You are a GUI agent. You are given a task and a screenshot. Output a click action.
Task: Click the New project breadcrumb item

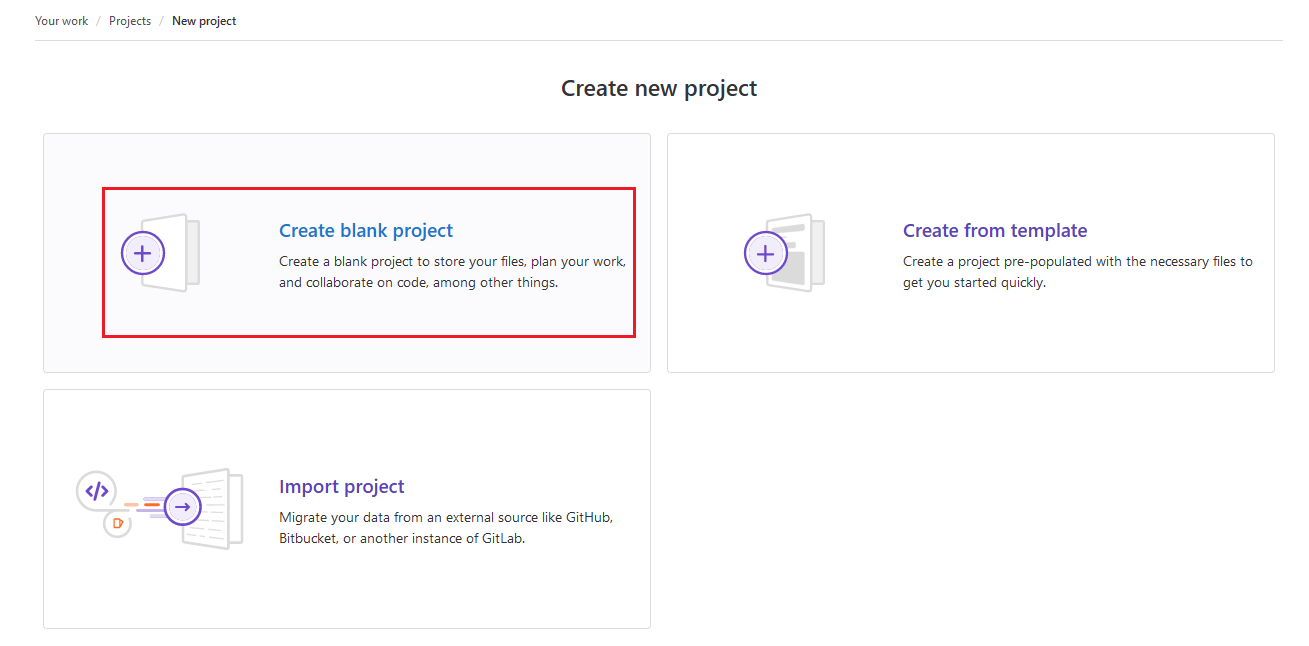[204, 21]
